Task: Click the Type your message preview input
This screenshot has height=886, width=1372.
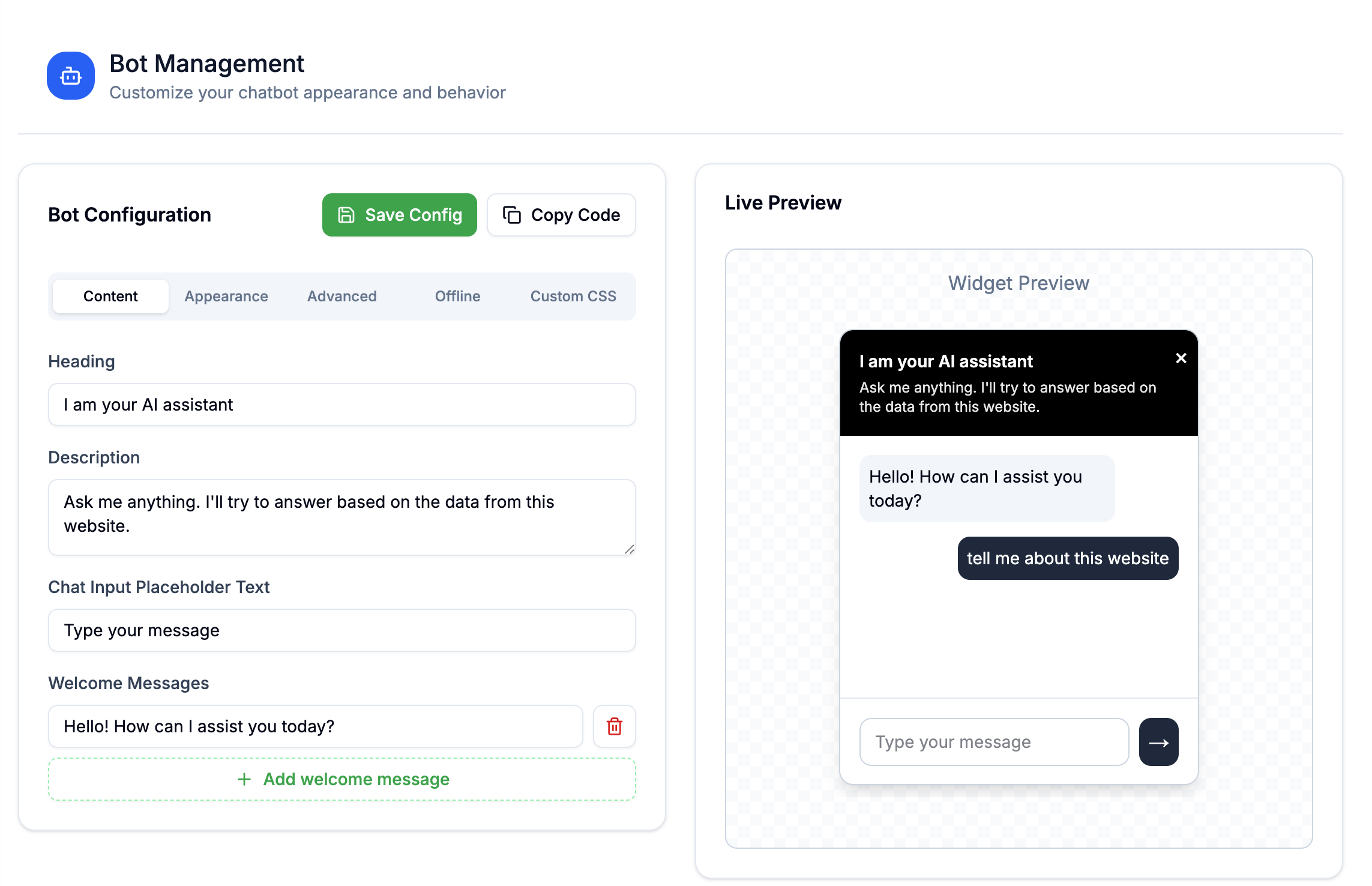Action: coord(993,742)
